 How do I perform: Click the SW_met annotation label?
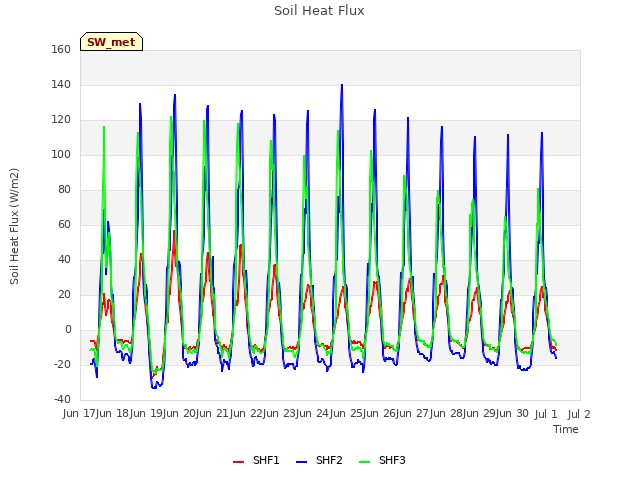click(111, 42)
